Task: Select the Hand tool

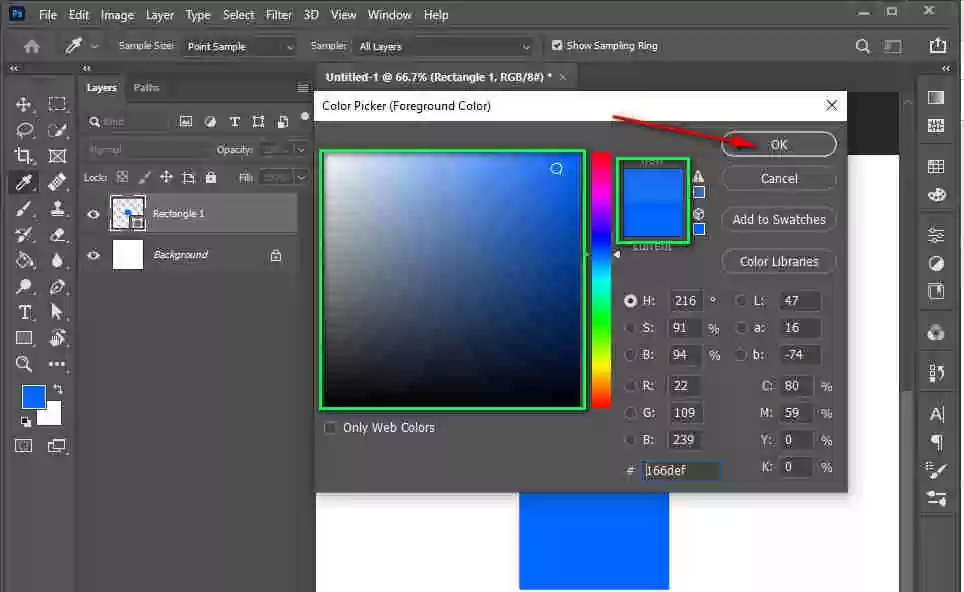Action: click(57, 337)
